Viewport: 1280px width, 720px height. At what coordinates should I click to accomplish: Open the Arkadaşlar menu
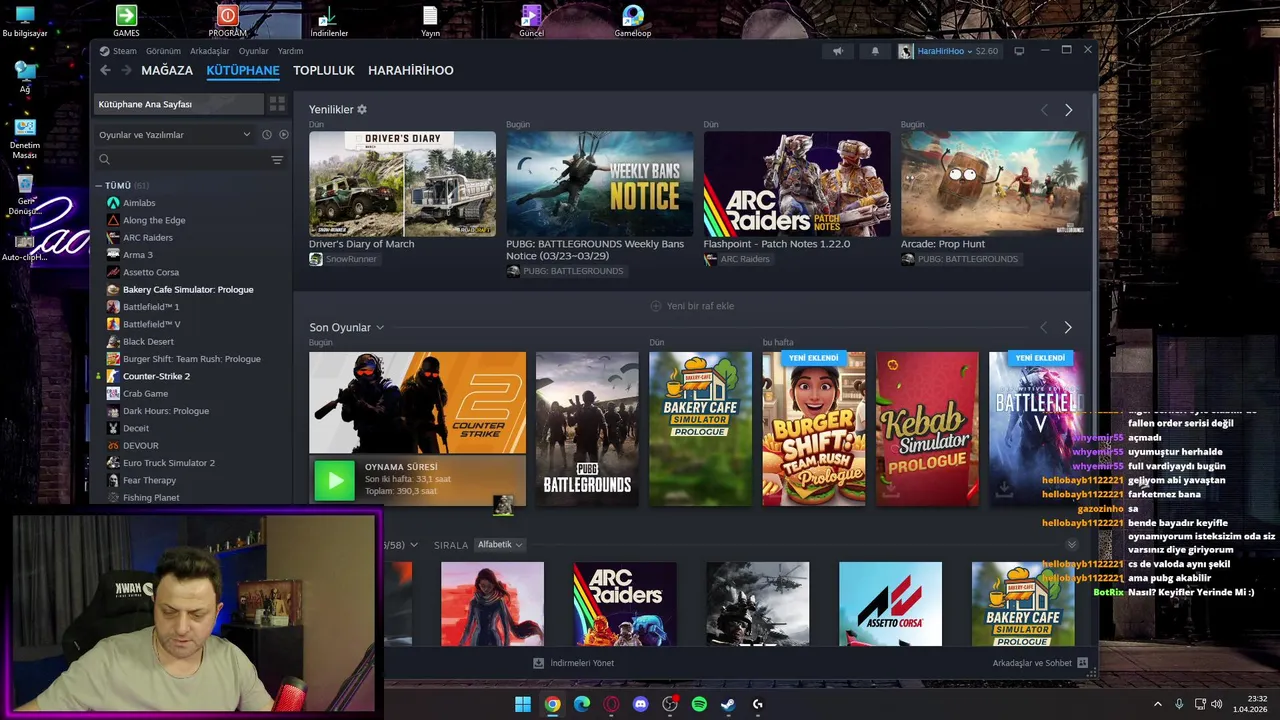coord(210,51)
